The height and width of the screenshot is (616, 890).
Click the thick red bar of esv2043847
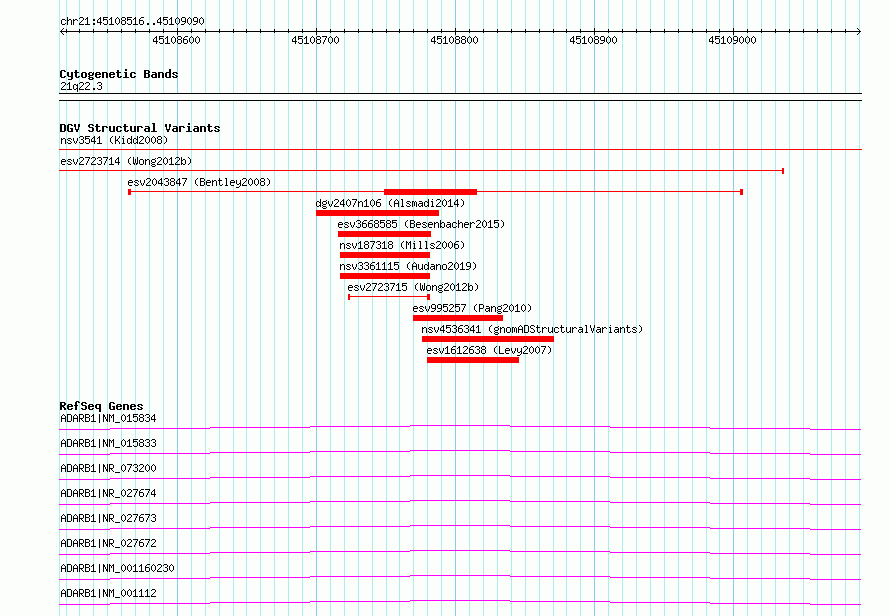pyautogui.click(x=430, y=192)
